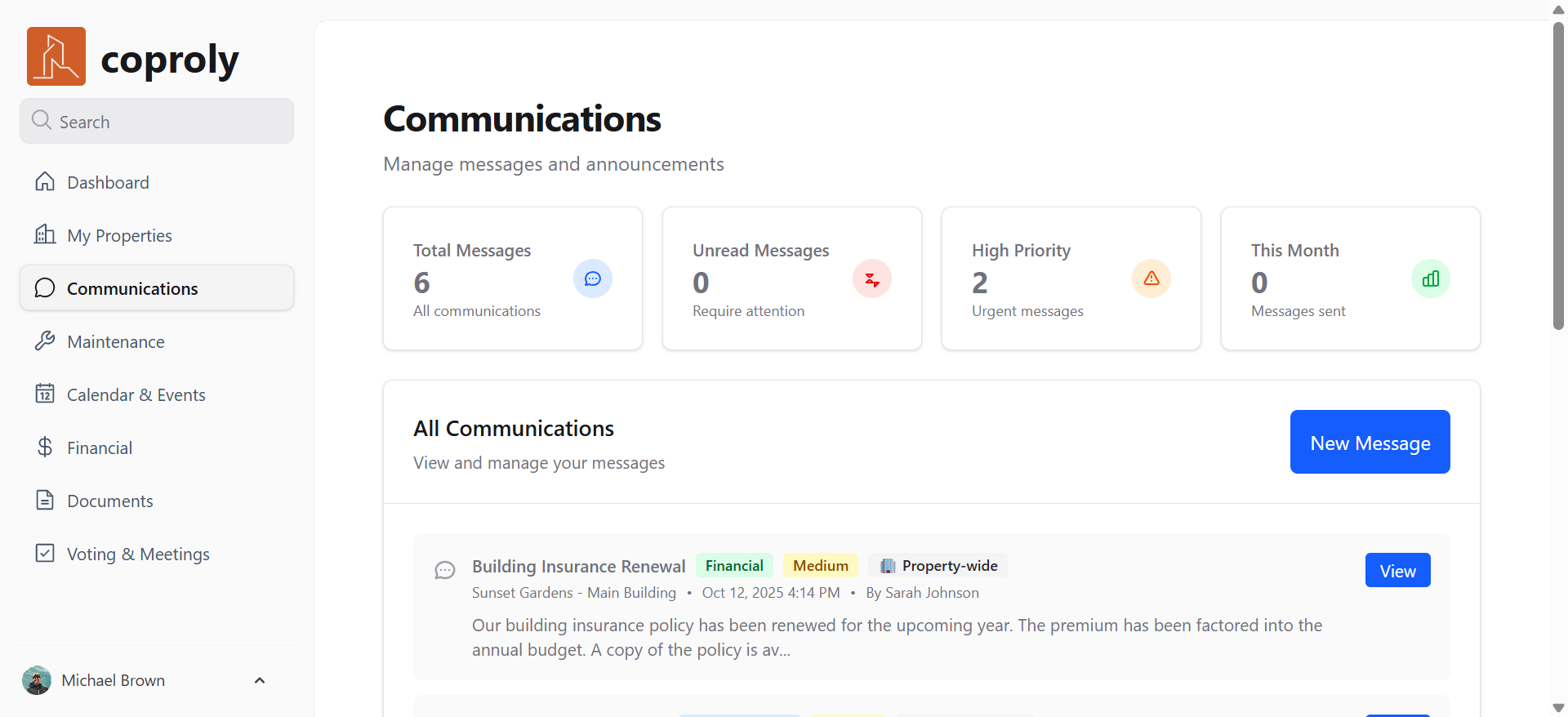Image resolution: width=1568 pixels, height=717 pixels.
Task: Click Michael Brown's avatar picture
Action: pyautogui.click(x=37, y=680)
